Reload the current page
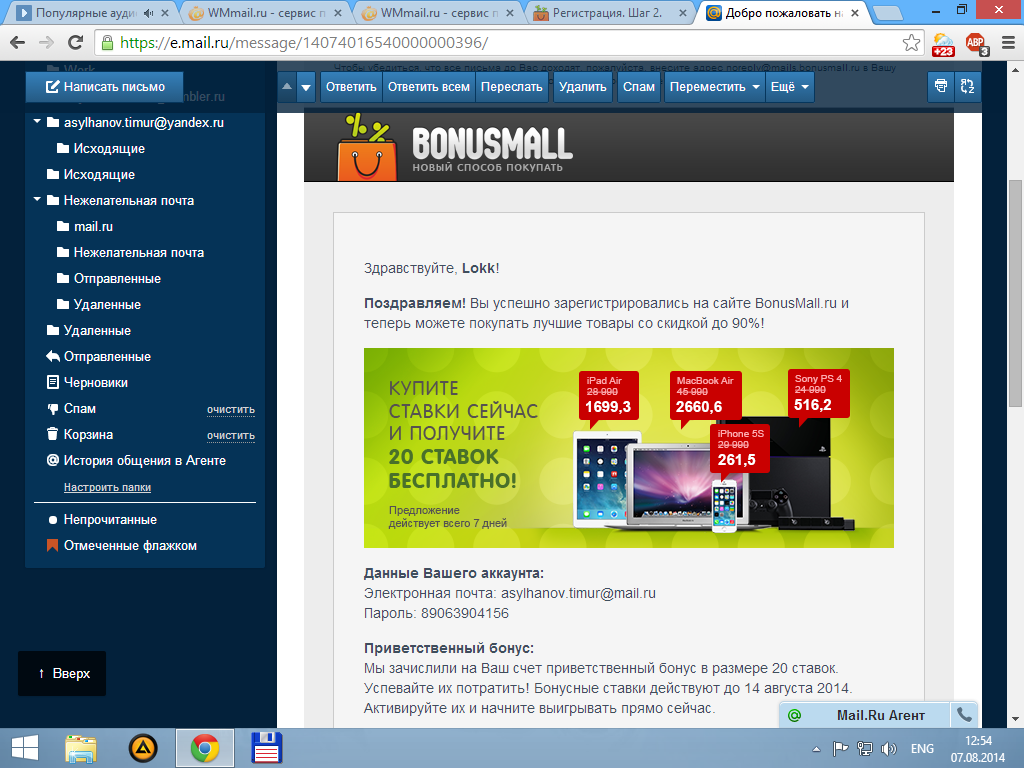Viewport: 1024px width, 768px height. click(x=76, y=43)
